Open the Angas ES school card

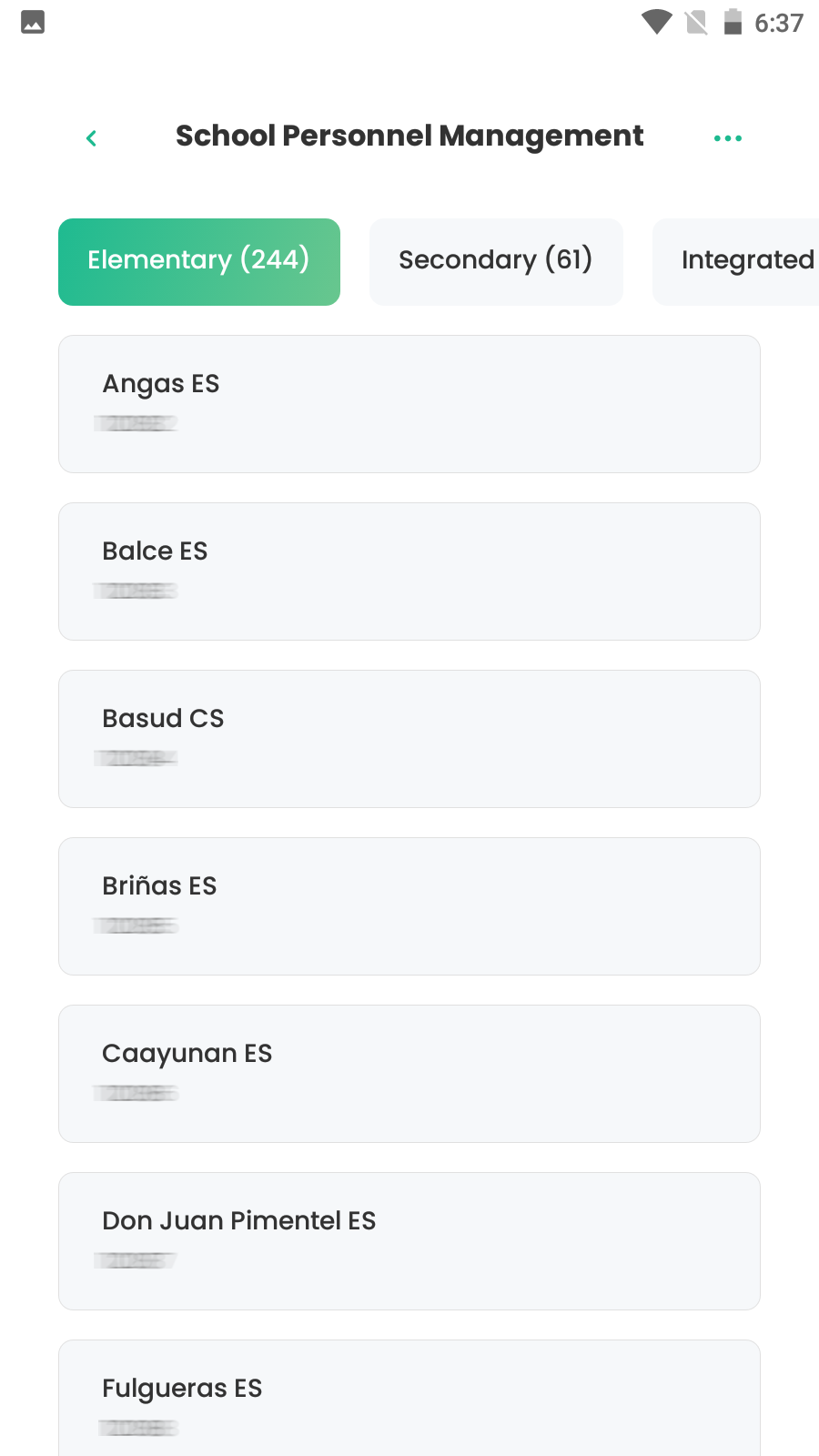[x=409, y=403]
